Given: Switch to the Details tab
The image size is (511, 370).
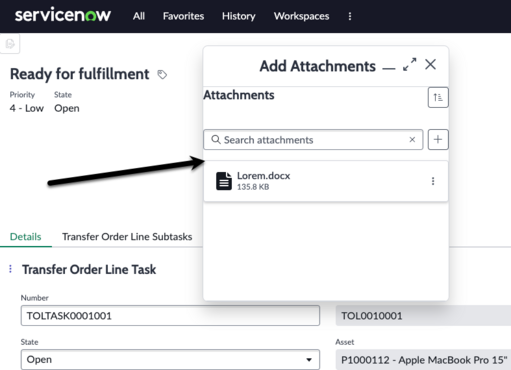Looking at the screenshot, I should pos(26,237).
